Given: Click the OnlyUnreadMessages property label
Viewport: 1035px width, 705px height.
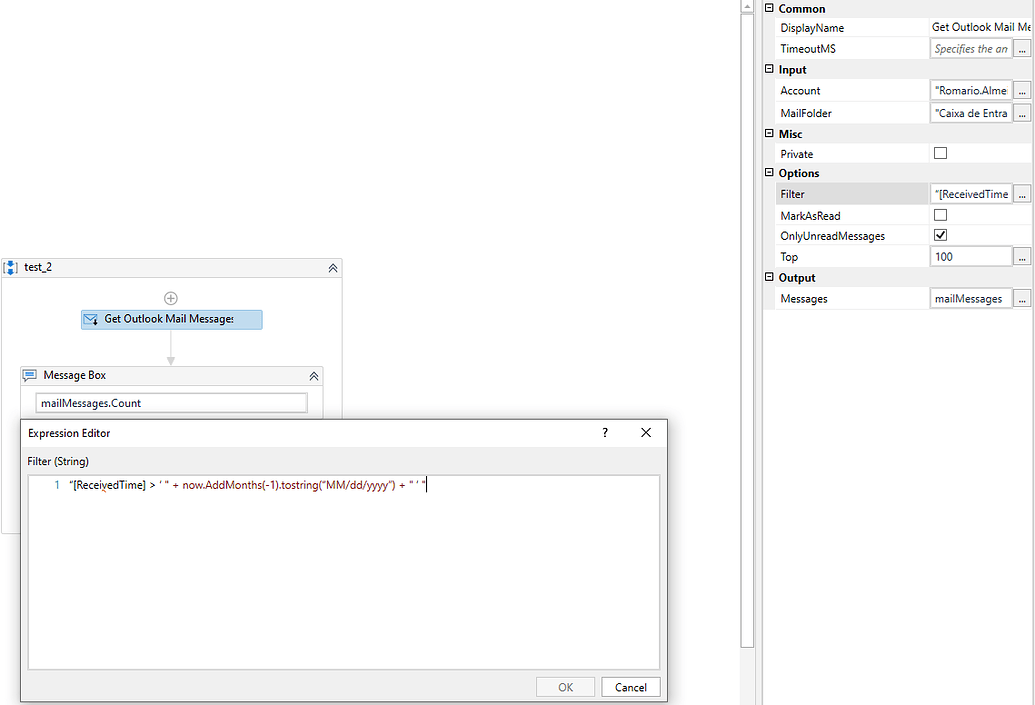Looking at the screenshot, I should (x=832, y=236).
